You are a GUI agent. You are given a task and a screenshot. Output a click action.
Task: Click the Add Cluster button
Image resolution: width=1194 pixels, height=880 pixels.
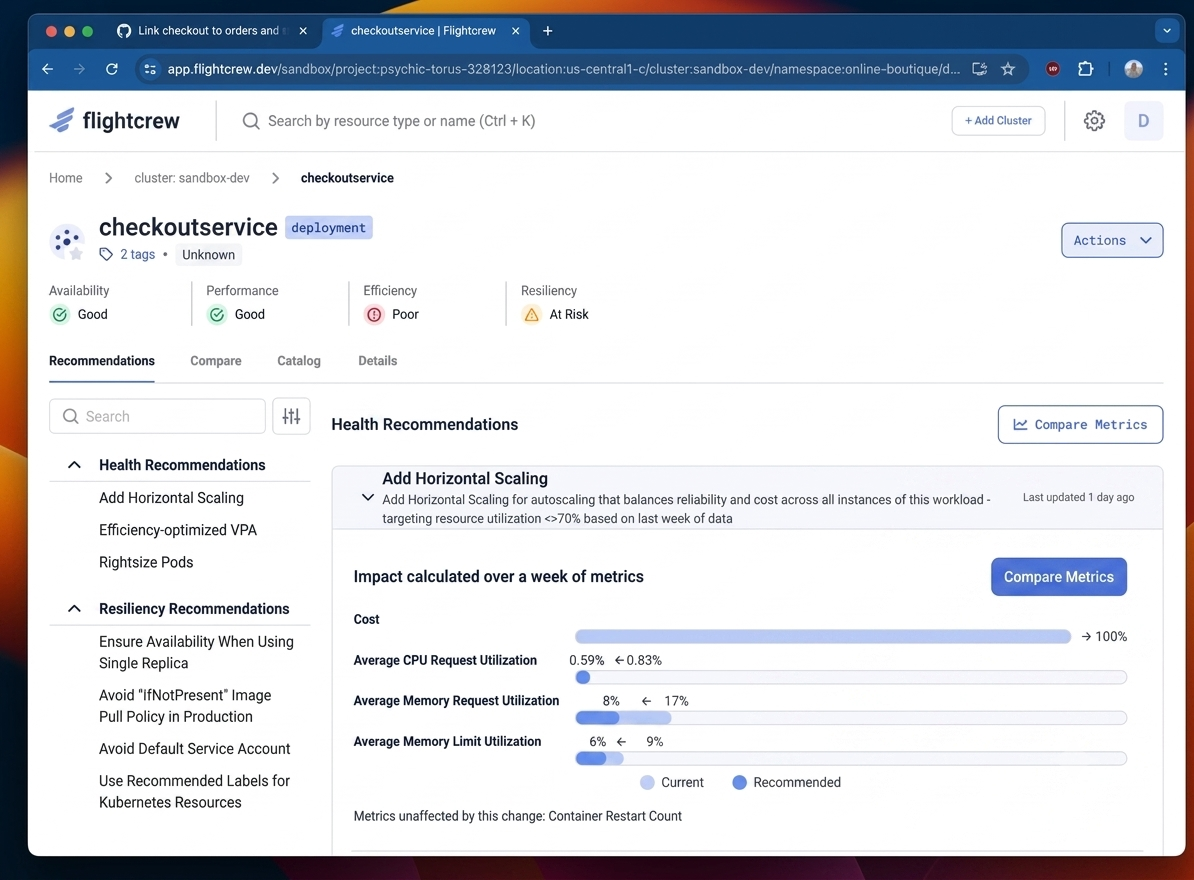tap(998, 120)
